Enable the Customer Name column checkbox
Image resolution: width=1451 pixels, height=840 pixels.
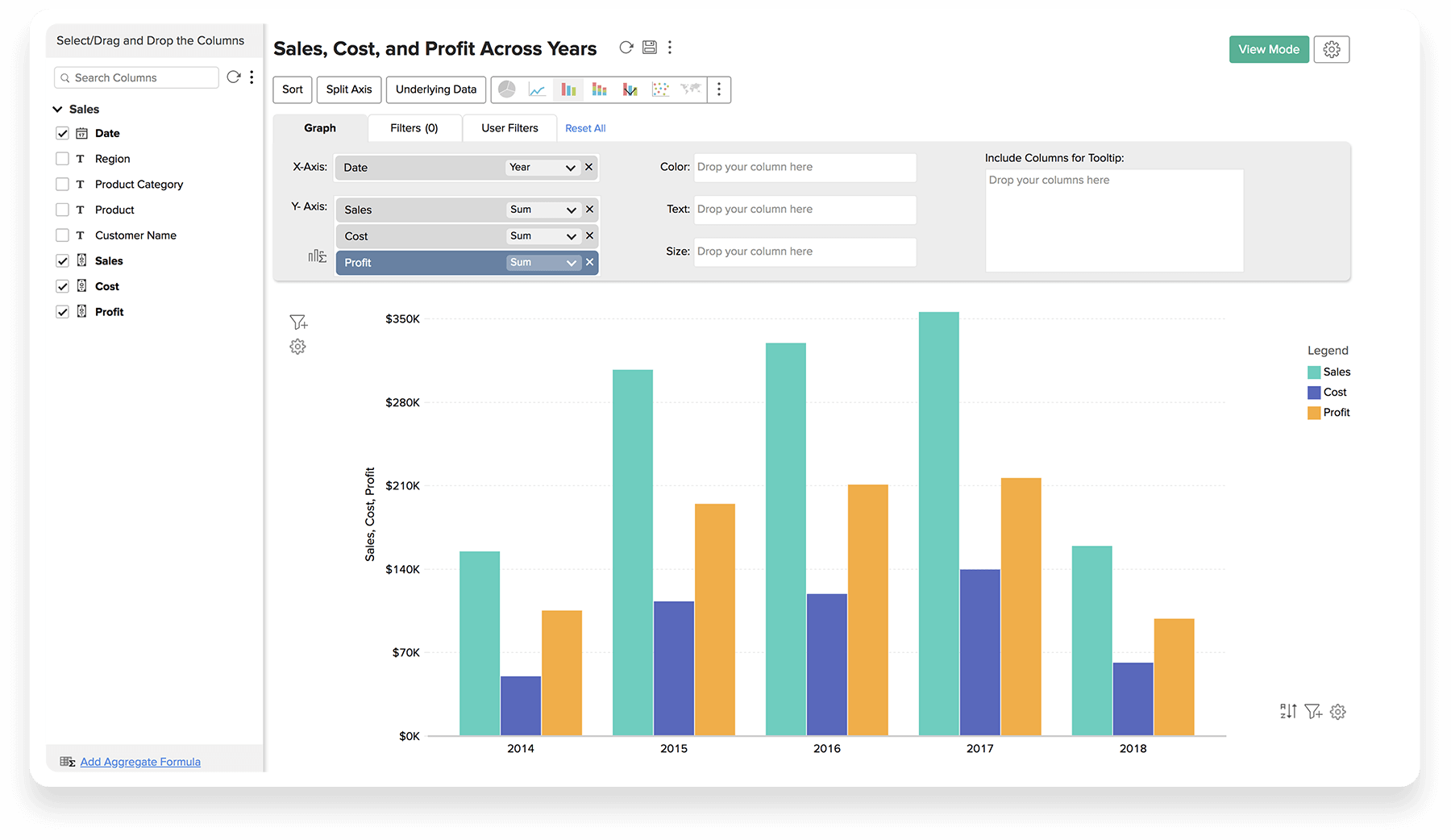click(x=62, y=235)
